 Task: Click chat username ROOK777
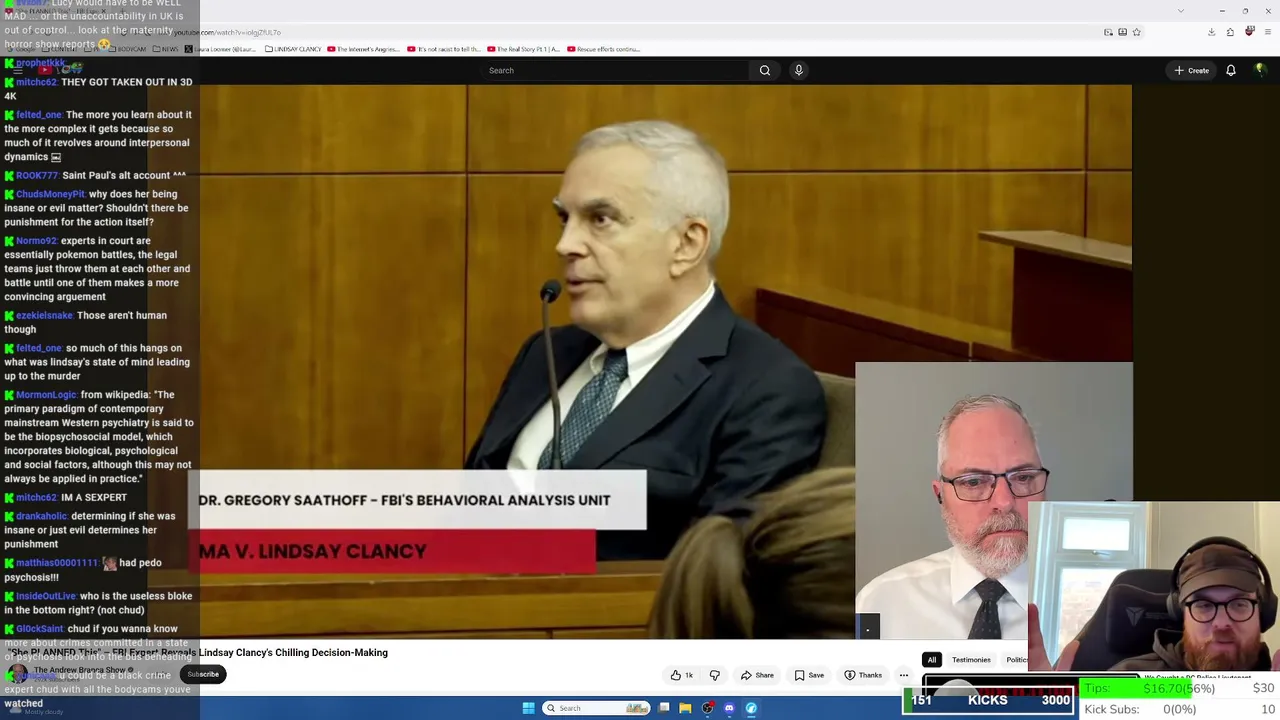coord(37,176)
